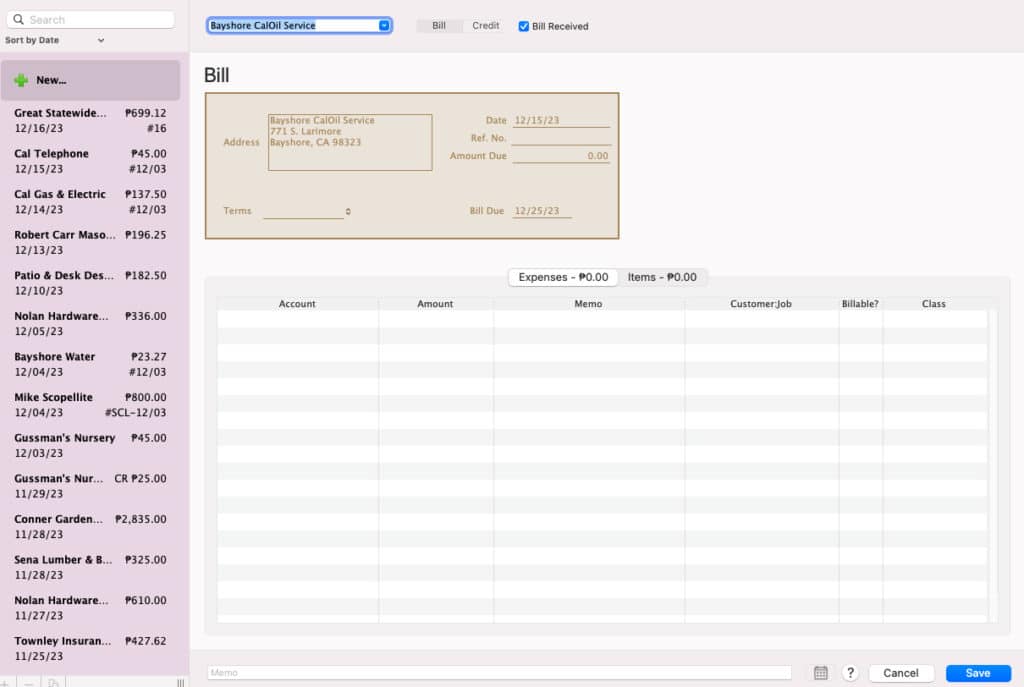Click the green plus New icon
The width and height of the screenshot is (1024, 687).
(22, 79)
